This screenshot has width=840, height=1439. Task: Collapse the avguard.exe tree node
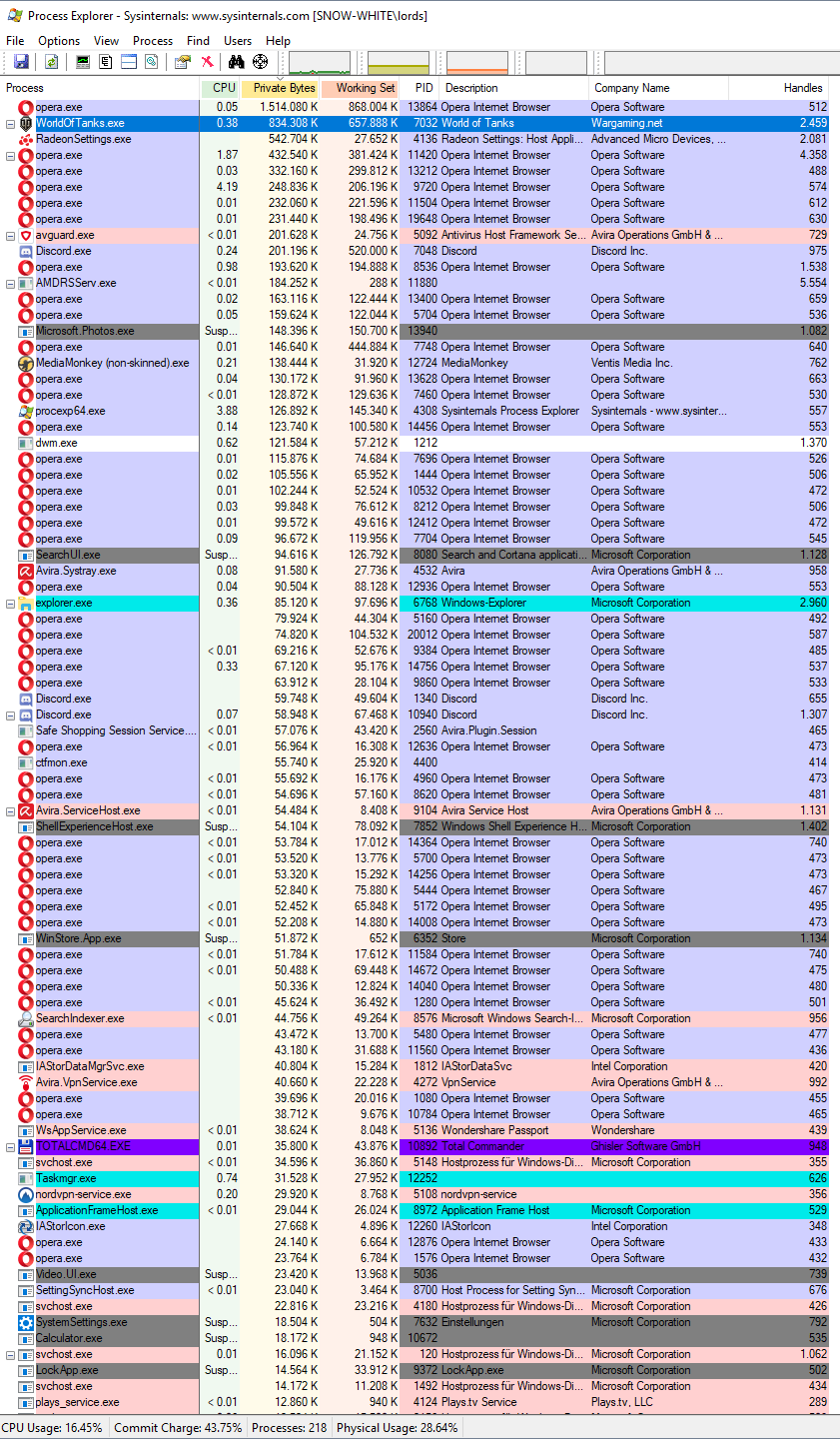pyautogui.click(x=11, y=236)
